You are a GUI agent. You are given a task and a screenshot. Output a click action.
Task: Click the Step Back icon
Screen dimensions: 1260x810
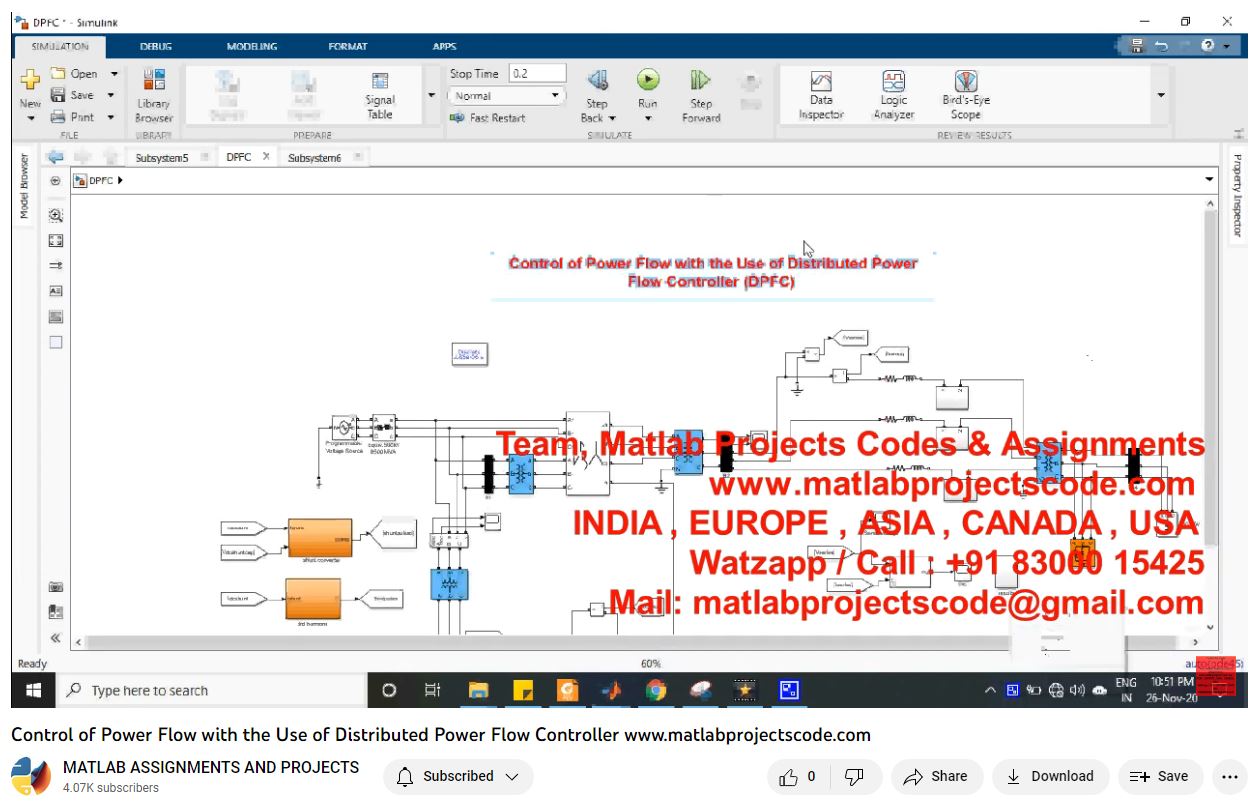point(597,81)
